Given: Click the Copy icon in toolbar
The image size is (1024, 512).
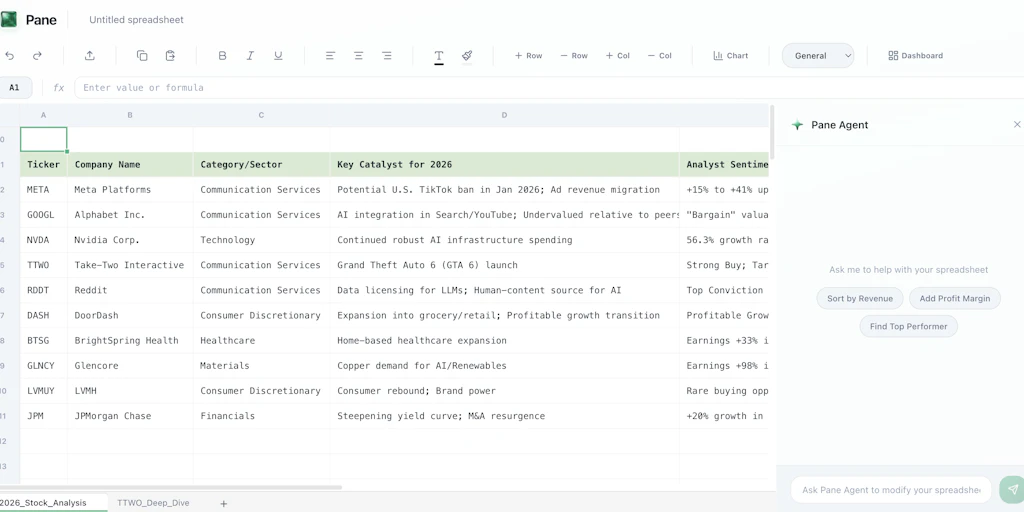Looking at the screenshot, I should [142, 56].
